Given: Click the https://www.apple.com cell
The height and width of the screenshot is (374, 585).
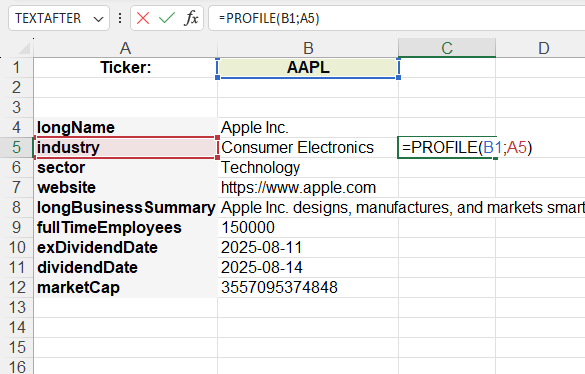Looking at the screenshot, I should click(x=308, y=187).
